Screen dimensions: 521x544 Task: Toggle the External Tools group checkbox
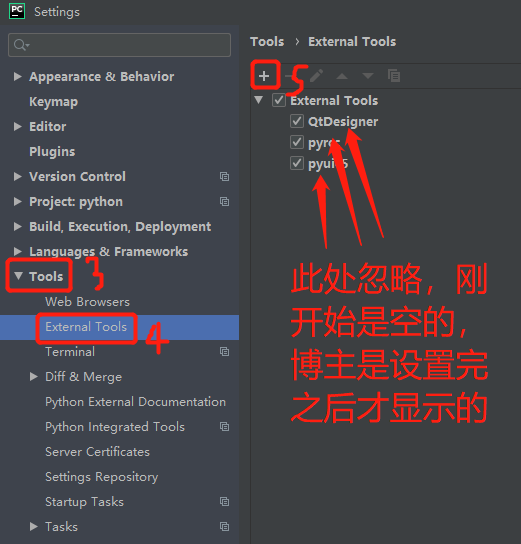[279, 100]
